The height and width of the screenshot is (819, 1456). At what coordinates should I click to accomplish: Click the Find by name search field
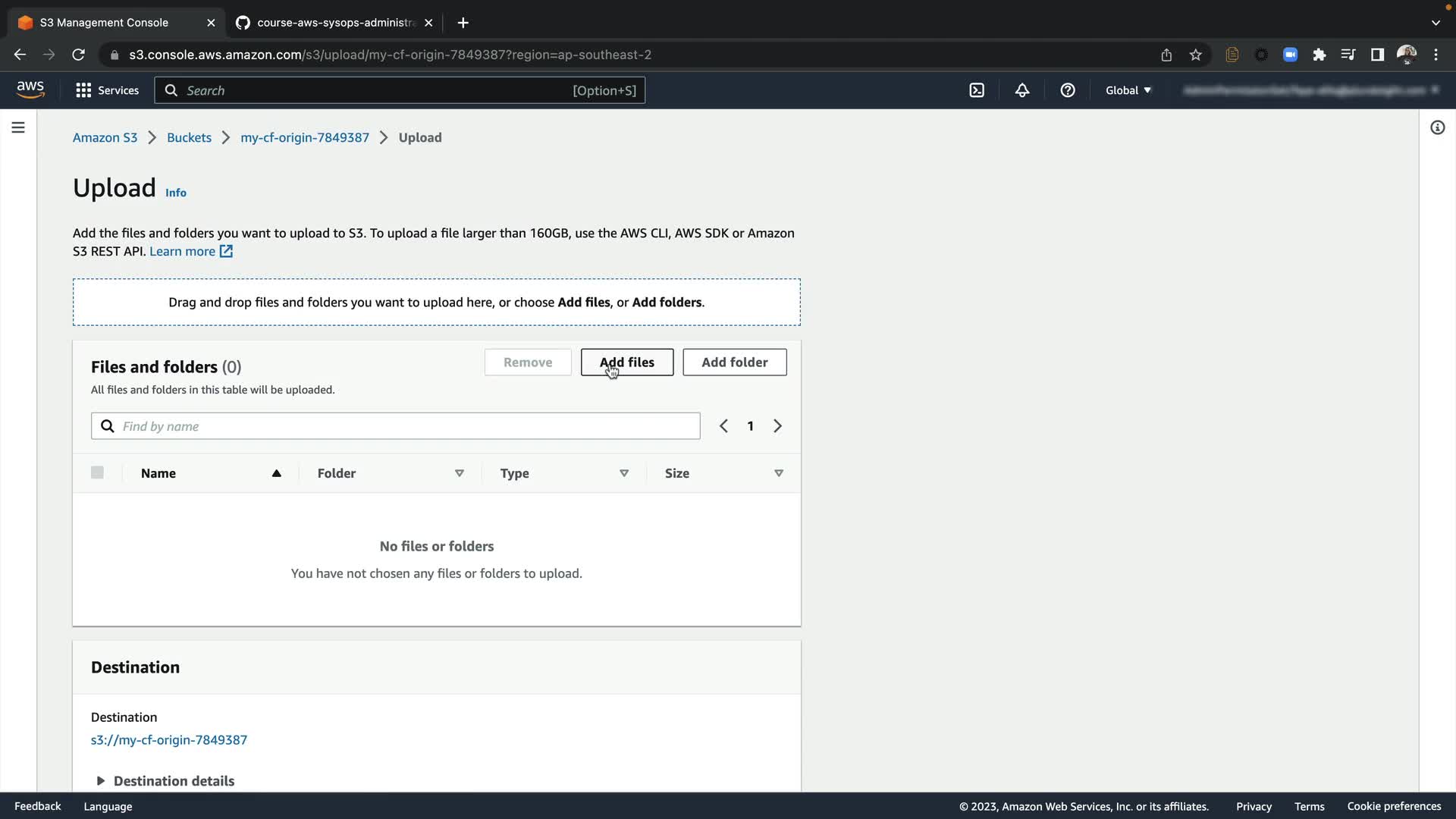pyautogui.click(x=402, y=426)
